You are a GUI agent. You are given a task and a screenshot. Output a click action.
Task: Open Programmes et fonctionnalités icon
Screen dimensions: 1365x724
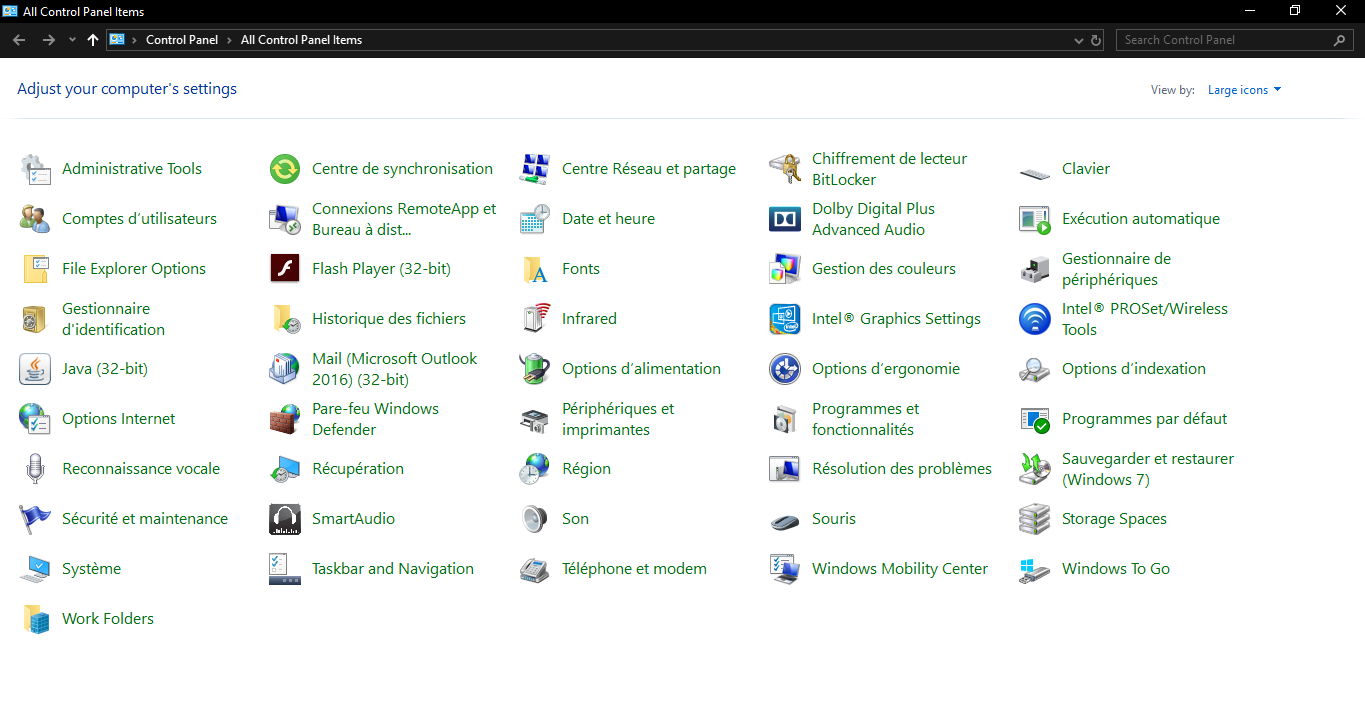(x=785, y=419)
